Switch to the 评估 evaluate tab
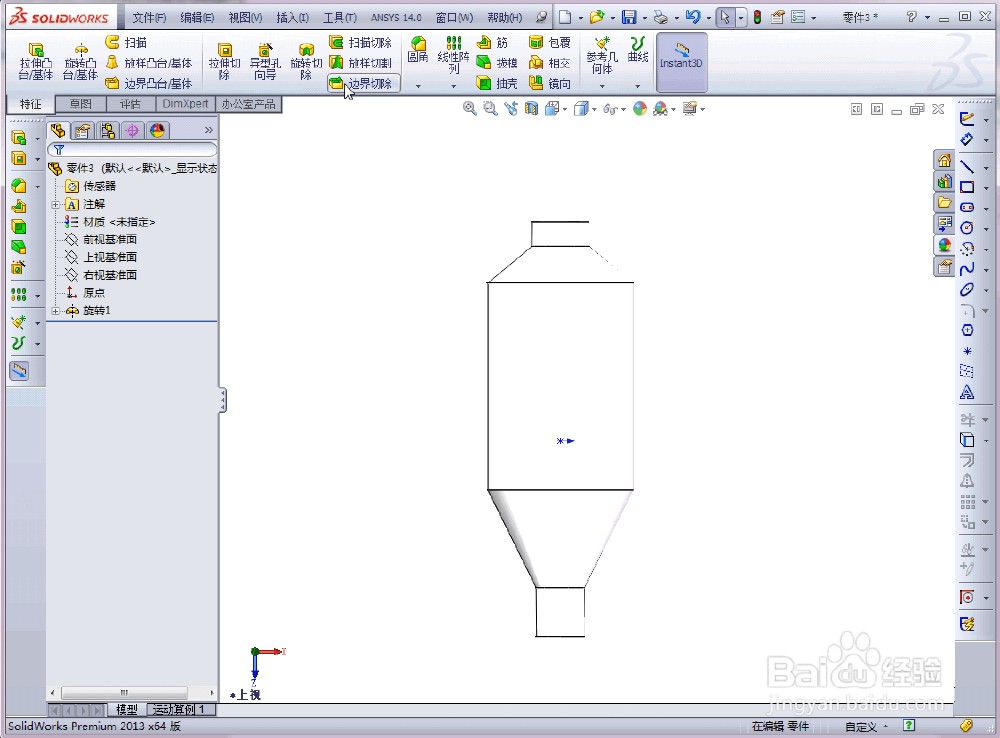Image resolution: width=1000 pixels, height=738 pixels. [130, 103]
